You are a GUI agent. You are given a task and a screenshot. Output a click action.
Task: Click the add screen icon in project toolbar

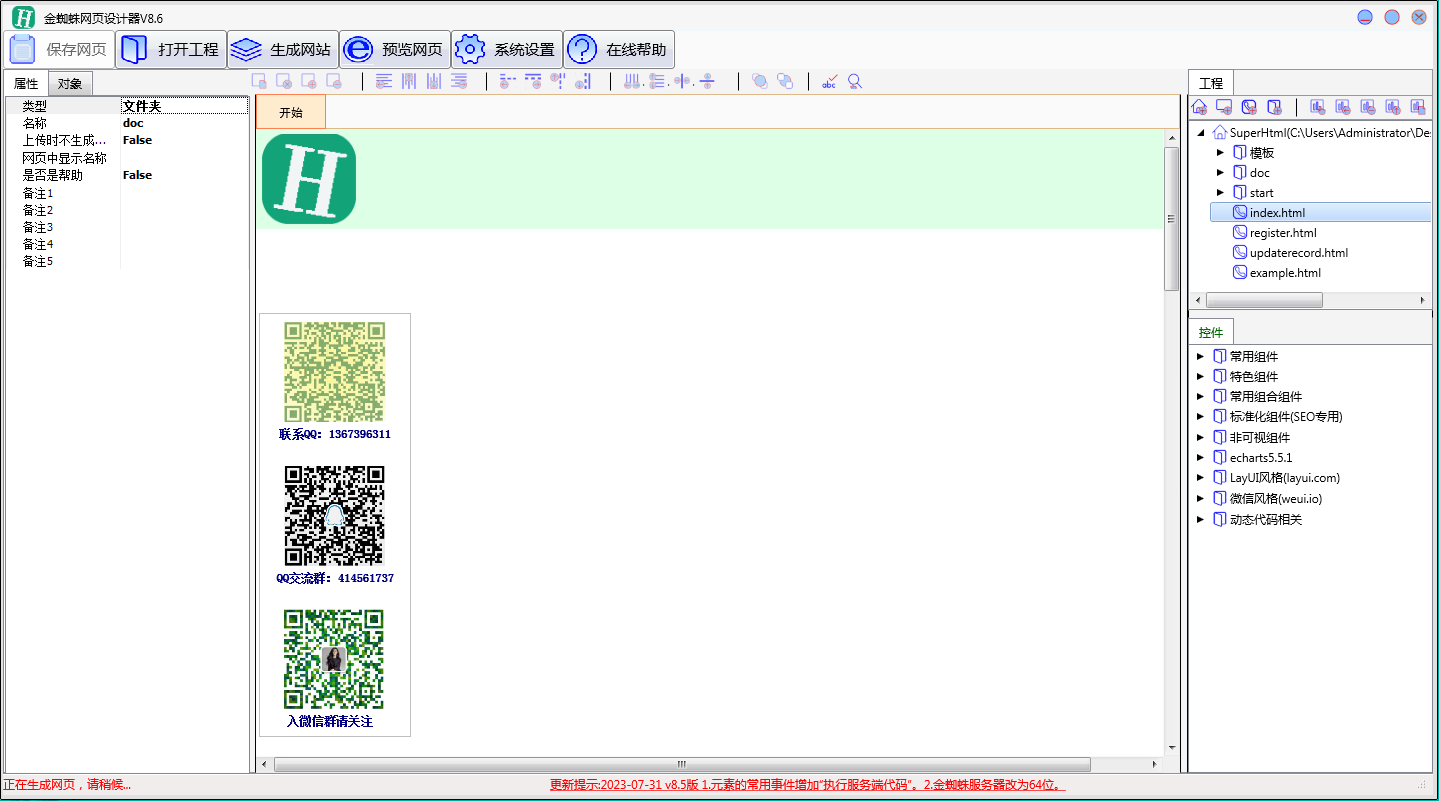click(x=1224, y=107)
